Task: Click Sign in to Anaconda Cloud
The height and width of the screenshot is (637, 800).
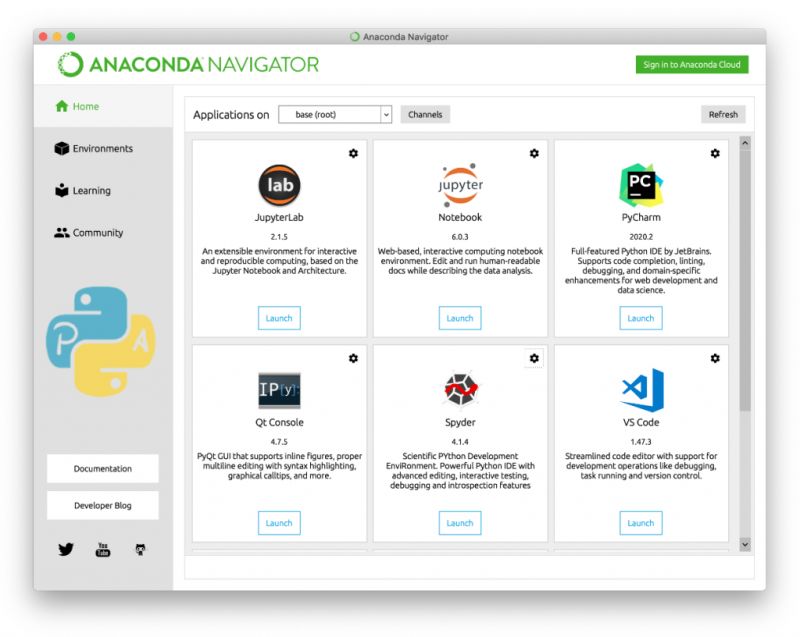Action: click(x=691, y=63)
